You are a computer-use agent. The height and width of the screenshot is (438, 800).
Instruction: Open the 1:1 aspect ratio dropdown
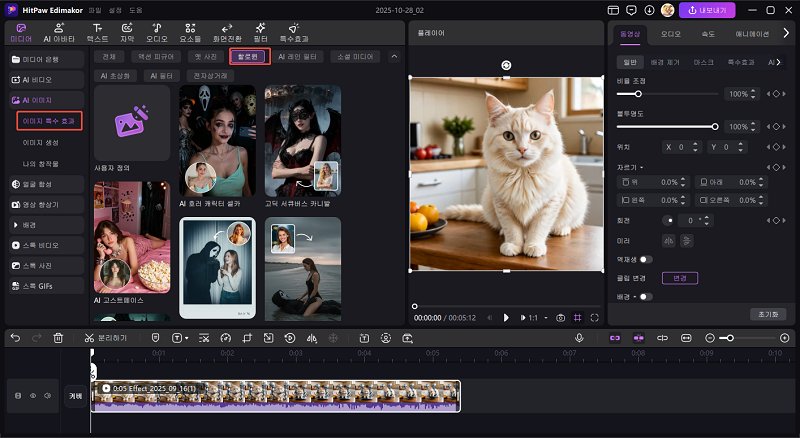pos(539,317)
